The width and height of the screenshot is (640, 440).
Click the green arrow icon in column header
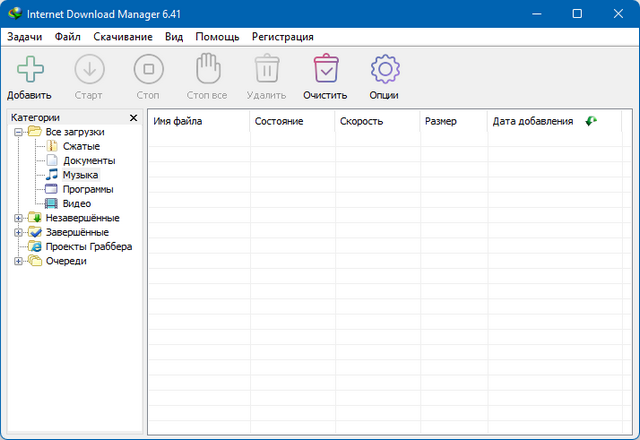(x=591, y=121)
